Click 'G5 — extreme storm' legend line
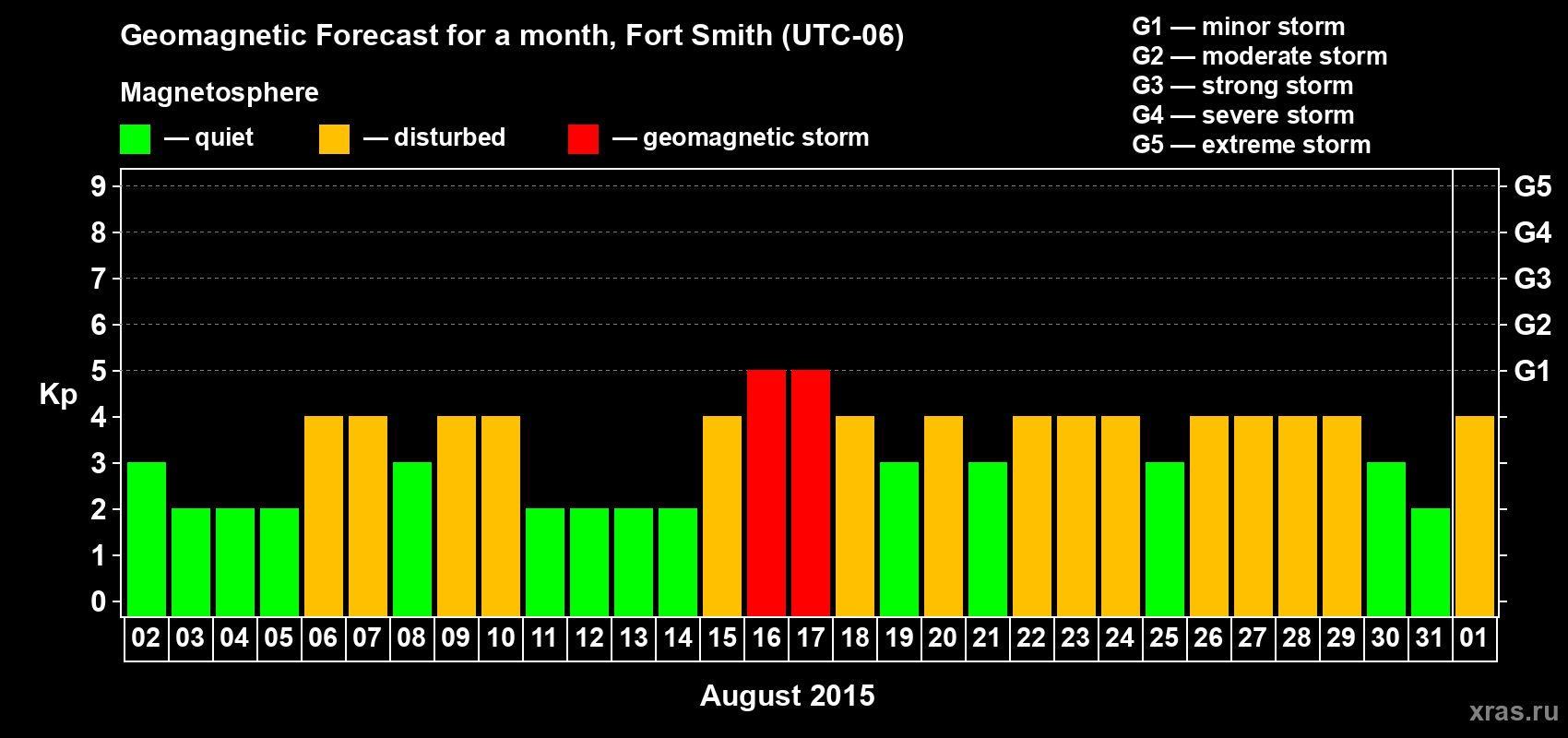This screenshot has width=1568, height=738. coord(1251,145)
